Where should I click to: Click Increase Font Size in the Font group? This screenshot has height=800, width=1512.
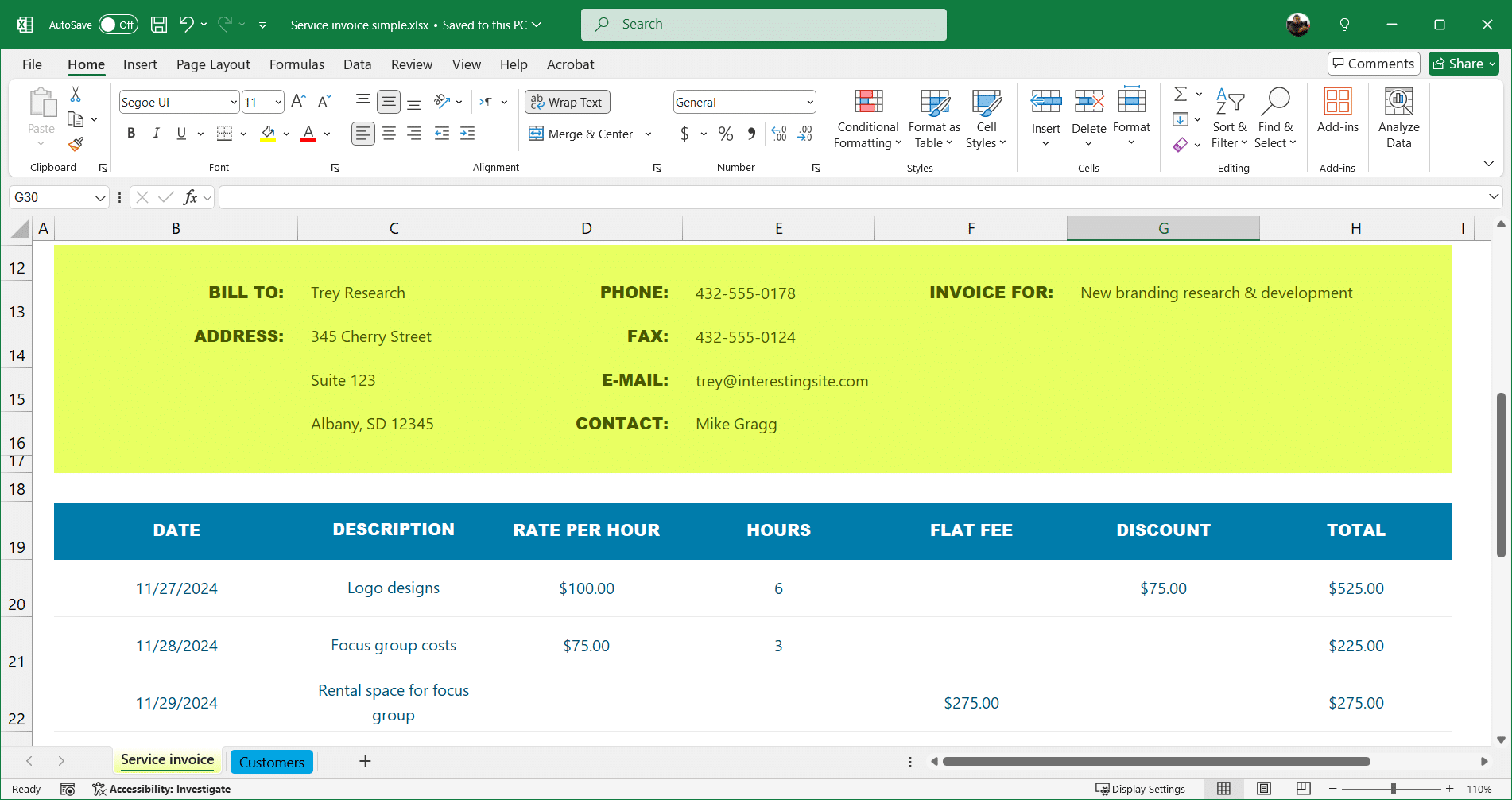(x=297, y=101)
